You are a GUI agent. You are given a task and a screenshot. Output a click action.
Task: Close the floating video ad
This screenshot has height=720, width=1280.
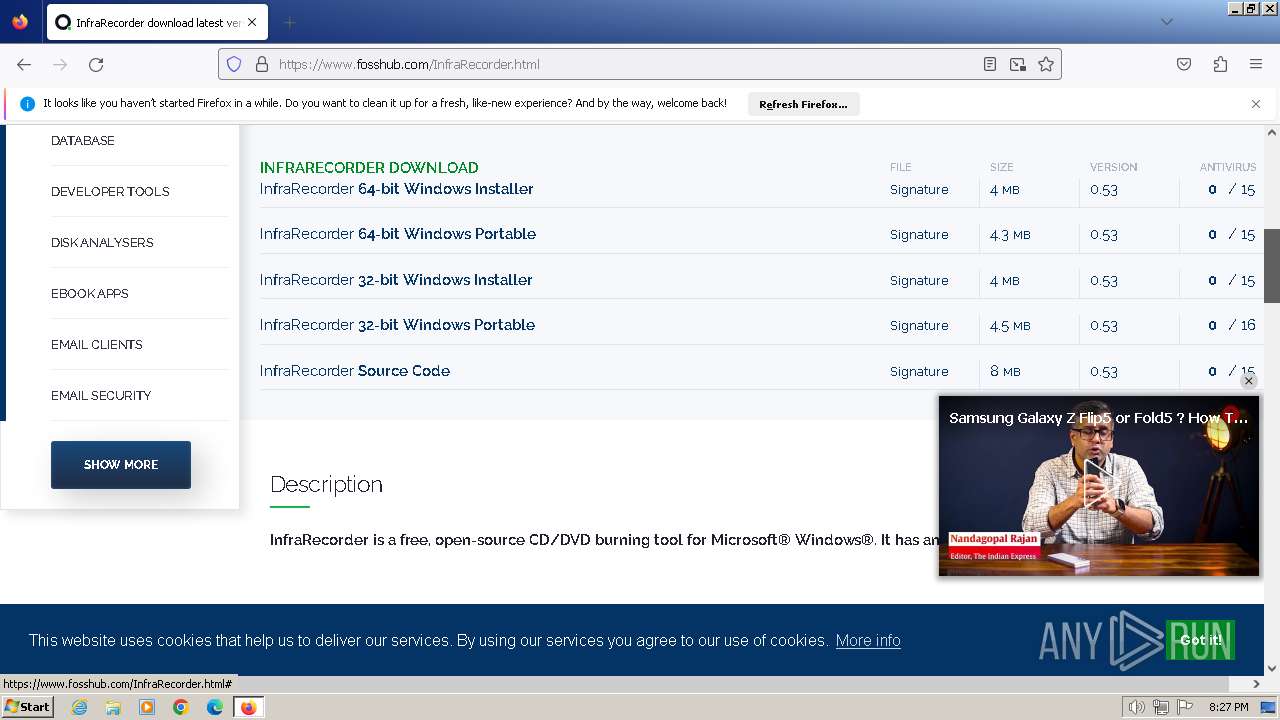point(1248,381)
